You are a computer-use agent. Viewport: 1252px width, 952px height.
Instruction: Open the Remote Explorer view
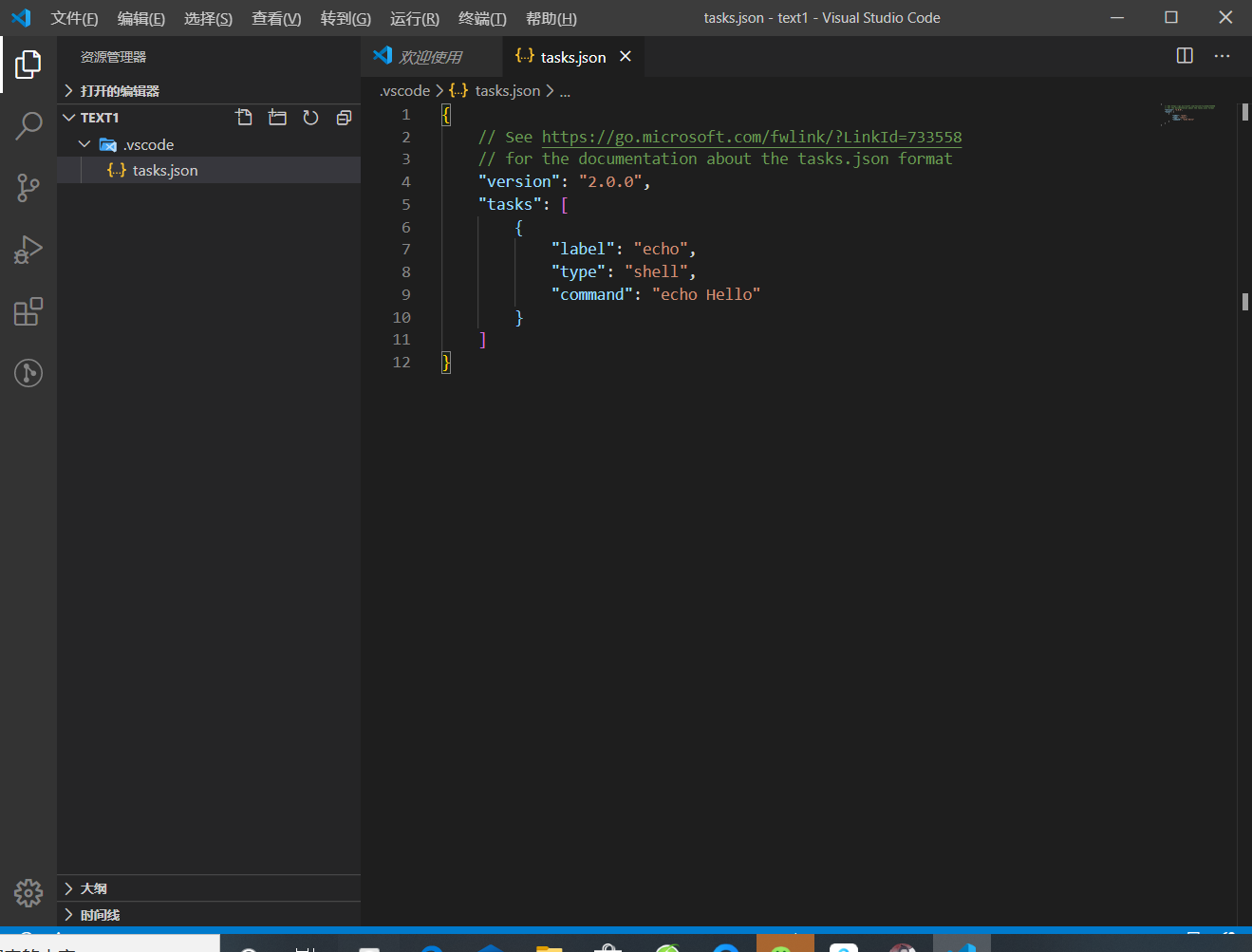(28, 373)
